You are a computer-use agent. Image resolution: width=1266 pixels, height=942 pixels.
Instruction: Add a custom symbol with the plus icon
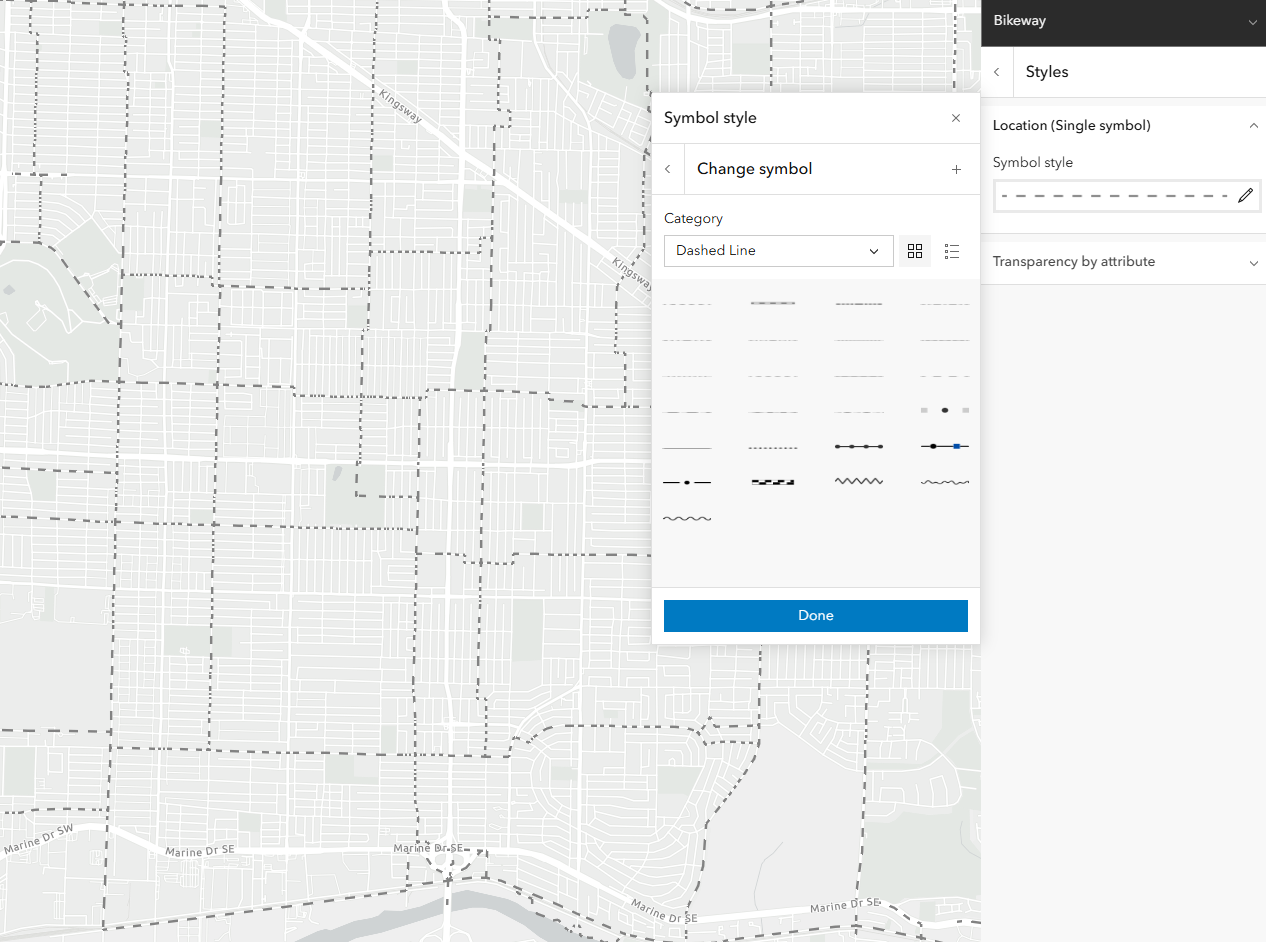(x=956, y=169)
